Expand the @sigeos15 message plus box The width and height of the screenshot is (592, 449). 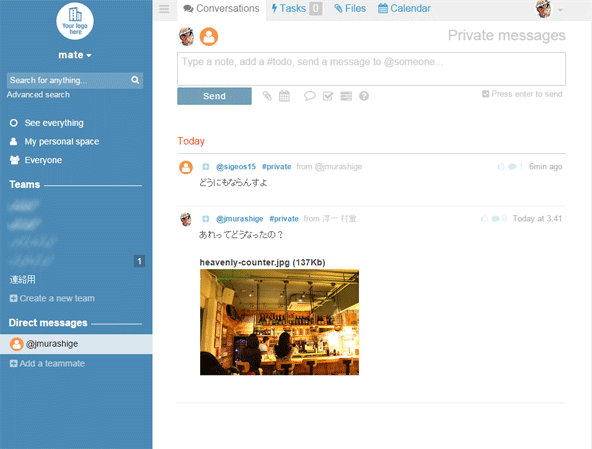(205, 167)
